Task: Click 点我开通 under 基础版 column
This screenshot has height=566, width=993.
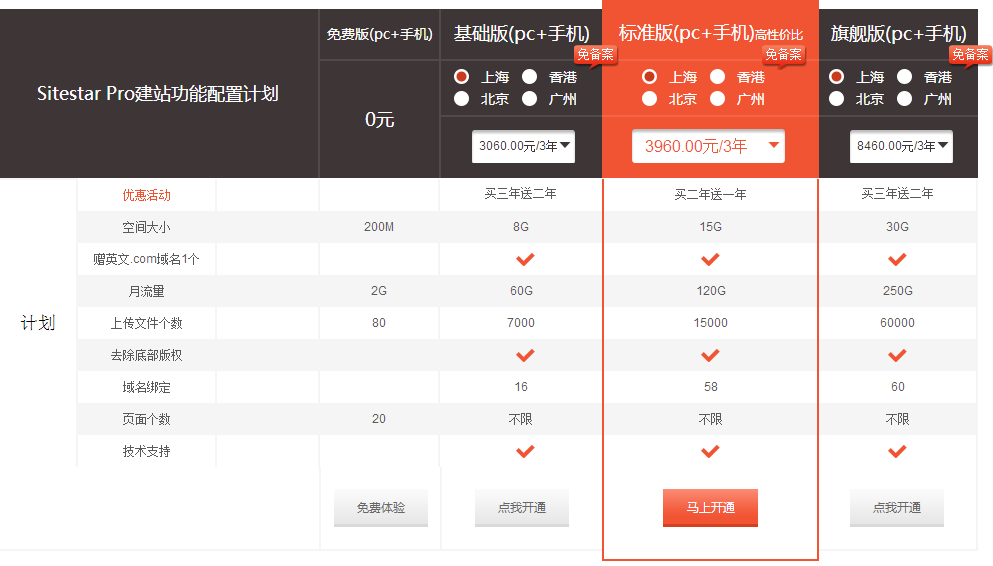Action: click(522, 508)
